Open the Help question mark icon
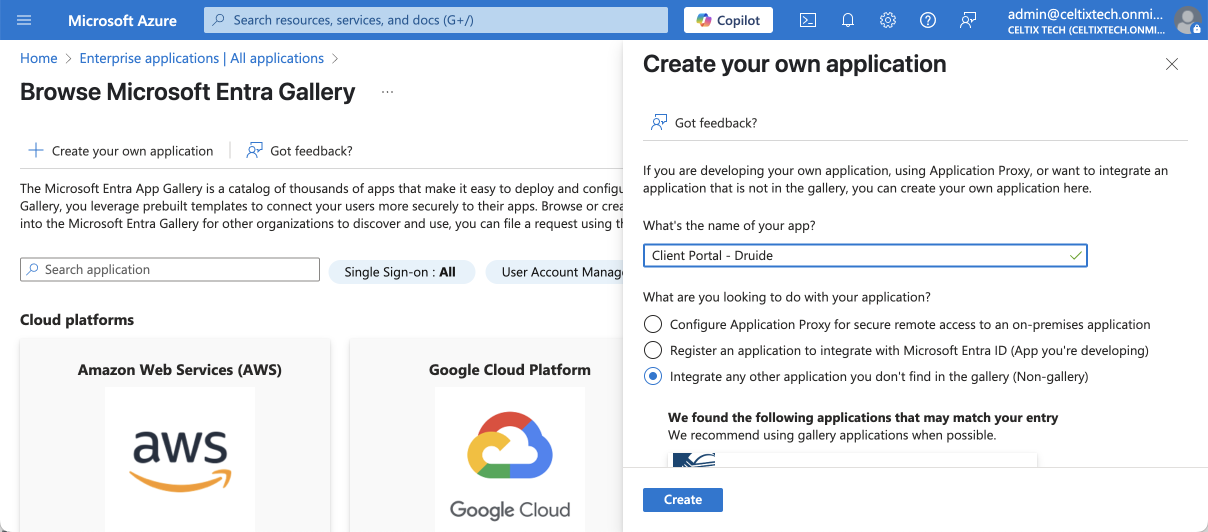Viewport: 1208px width, 532px height. (x=927, y=20)
